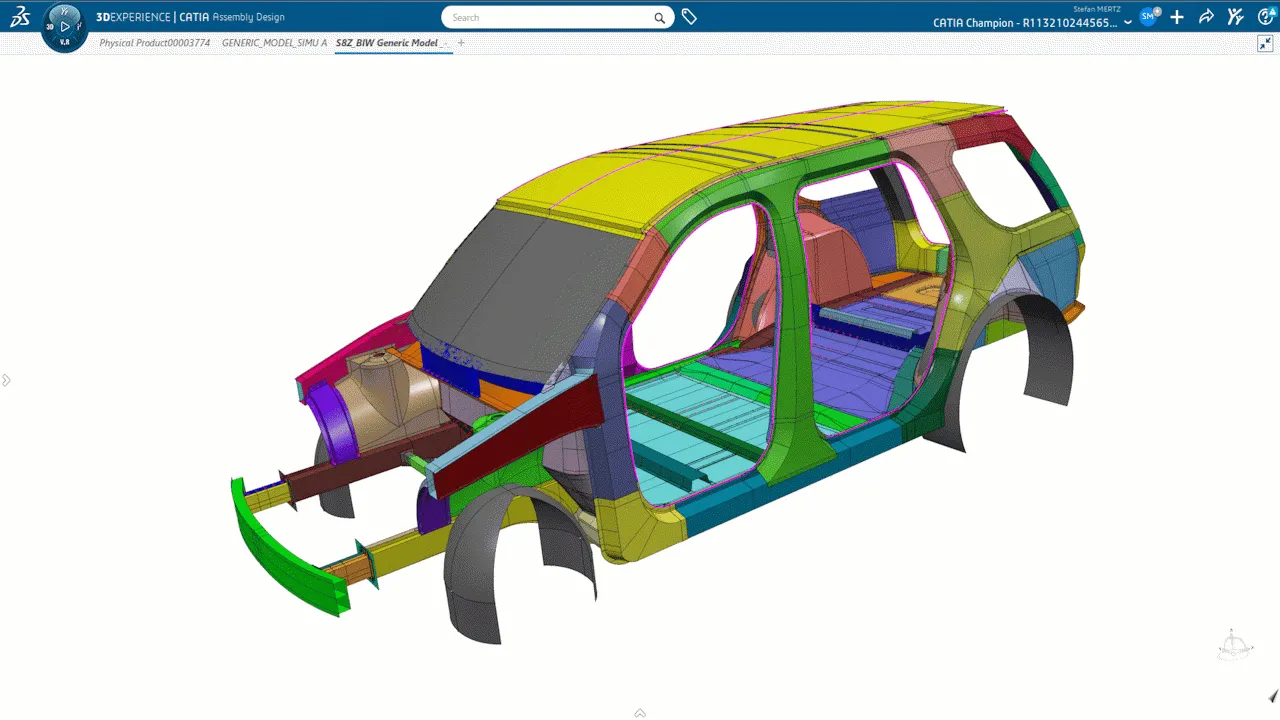The height and width of the screenshot is (720, 1280).
Task: Open the 3DEXPERIENCE compass
Action: 65,27
